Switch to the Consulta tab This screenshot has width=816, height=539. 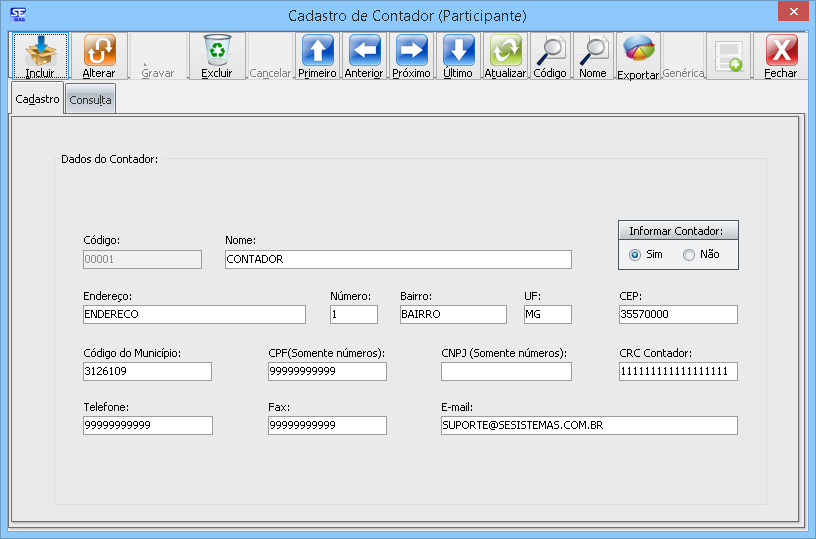(x=90, y=100)
